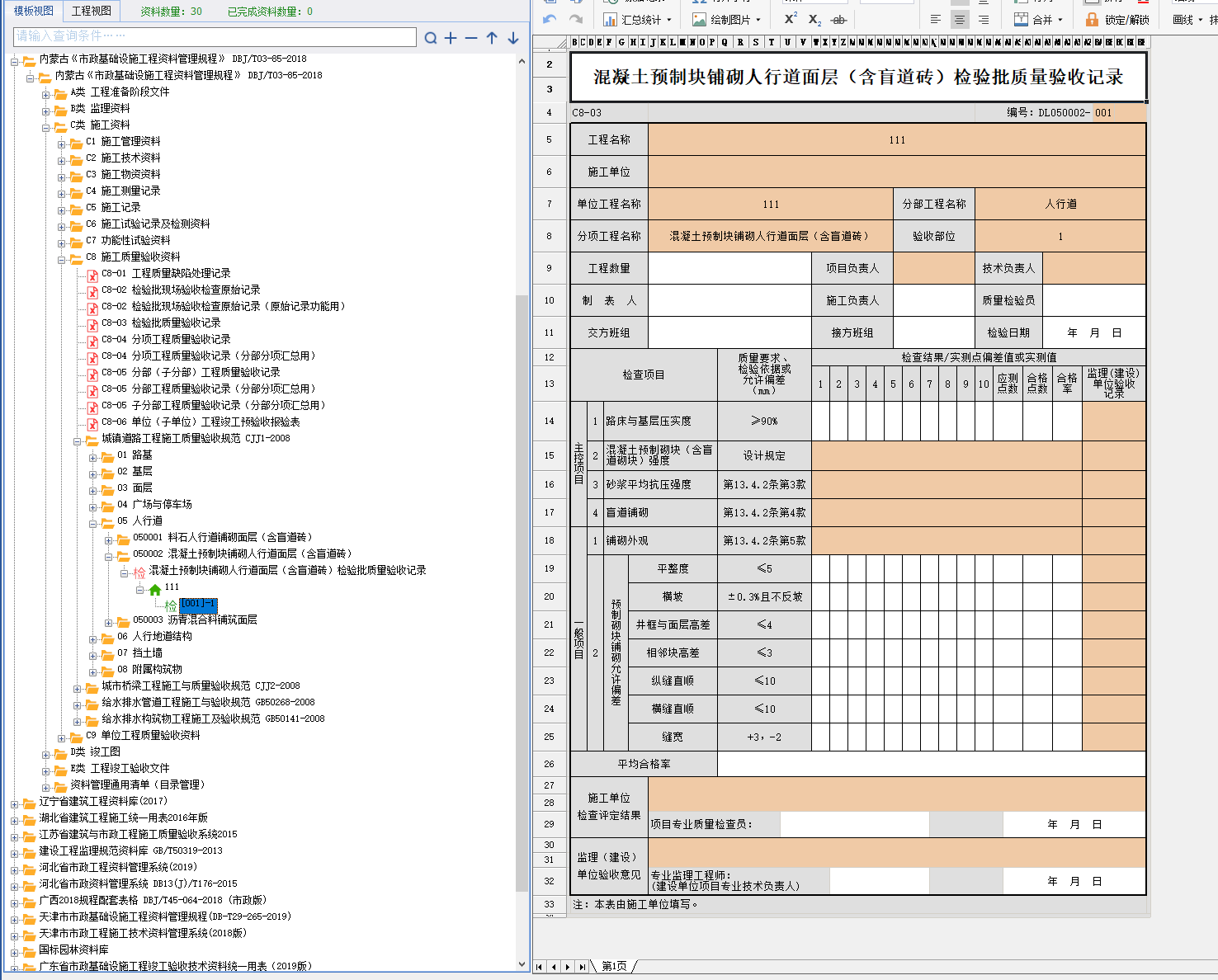
Task: Click the 施工单位 value cell
Action: point(897,172)
